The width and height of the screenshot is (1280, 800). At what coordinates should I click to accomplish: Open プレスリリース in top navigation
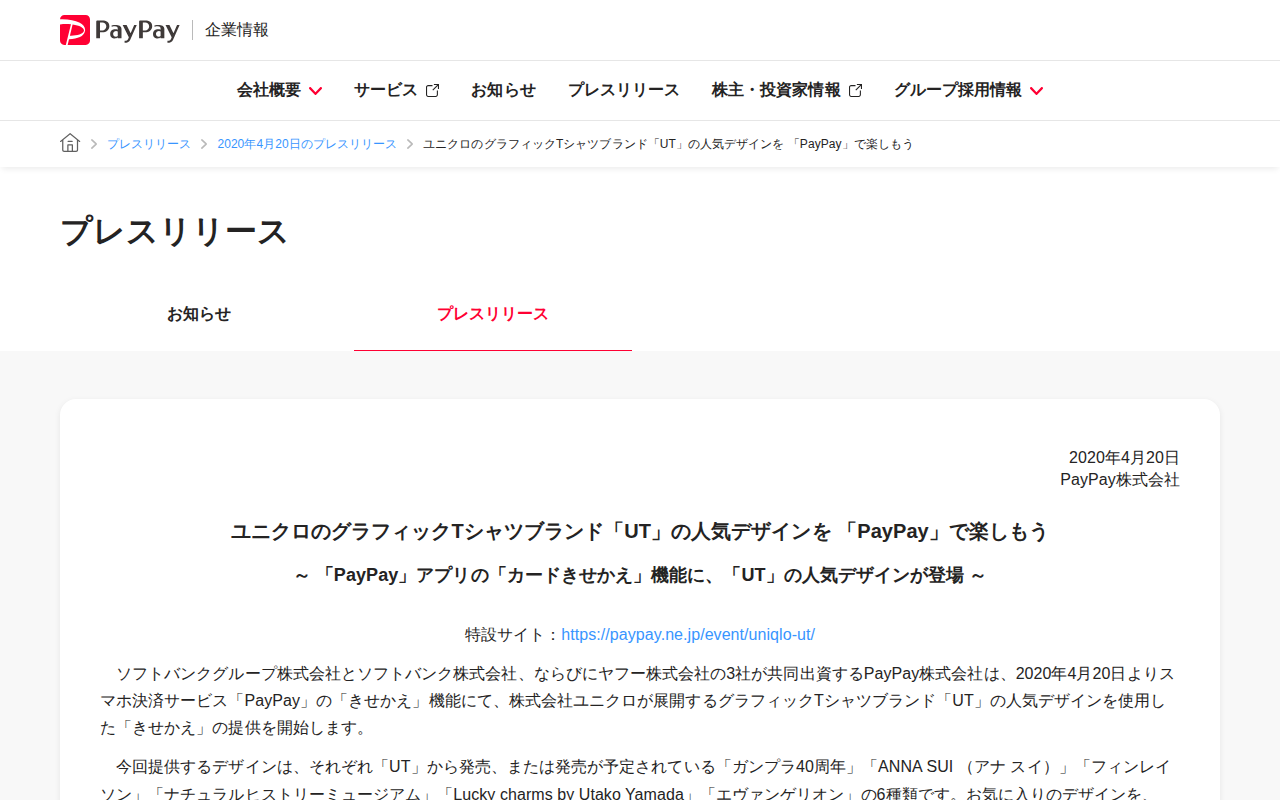point(623,90)
